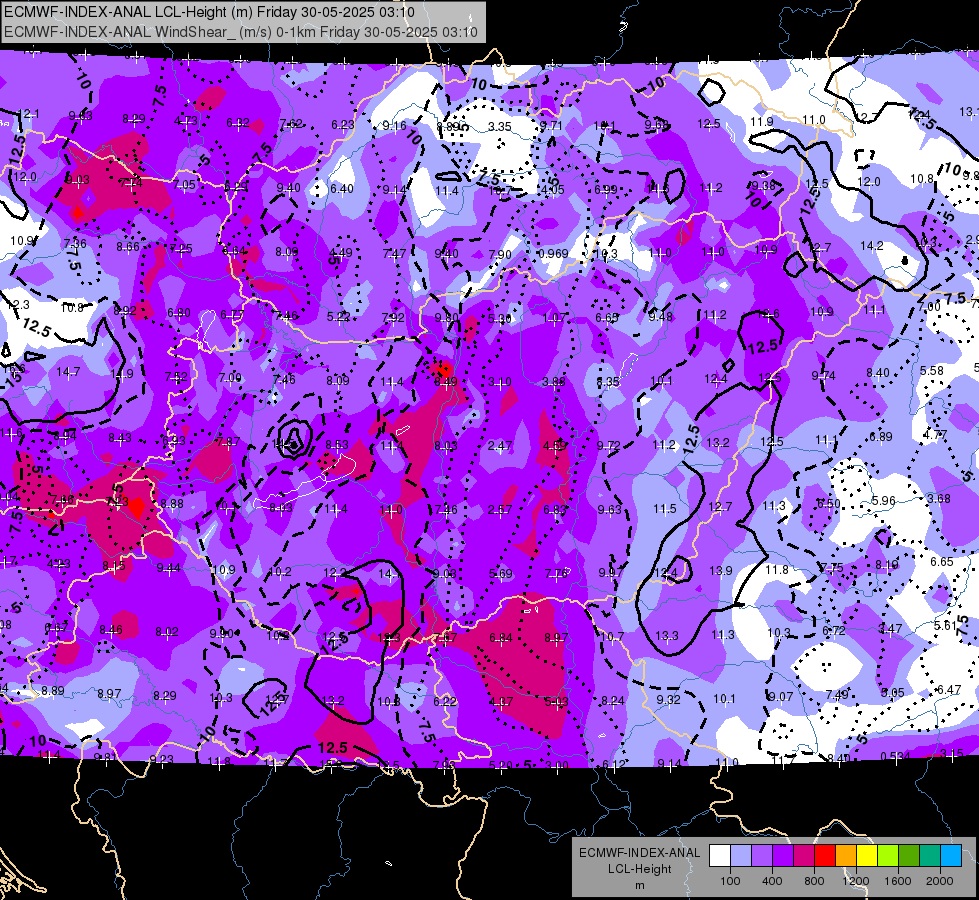Click the legend label '100'
The height and width of the screenshot is (900, 979).
point(730,881)
